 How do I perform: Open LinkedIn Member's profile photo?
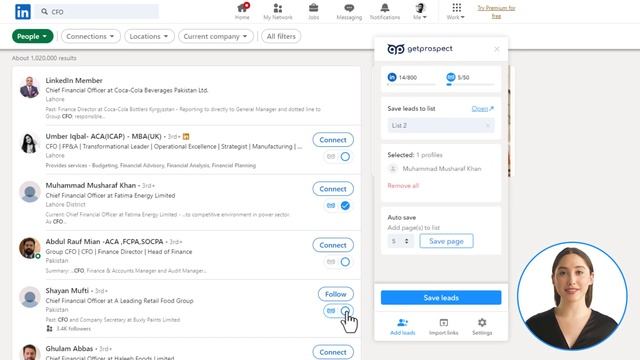[30, 87]
